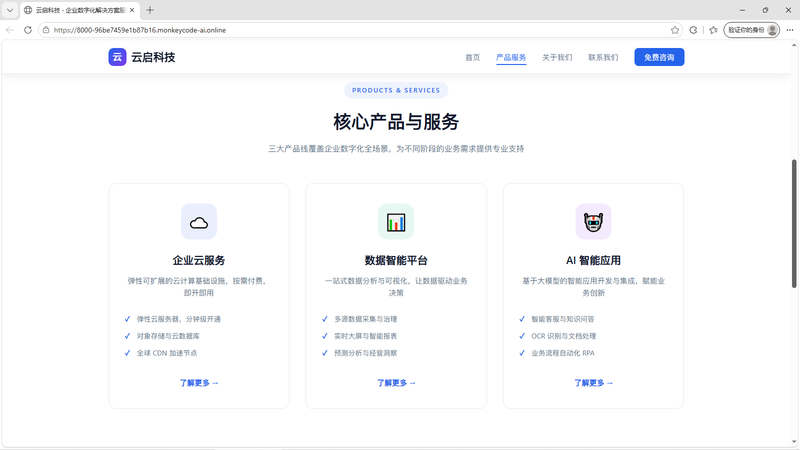Select the 云启科技 browser tab

tap(79, 10)
